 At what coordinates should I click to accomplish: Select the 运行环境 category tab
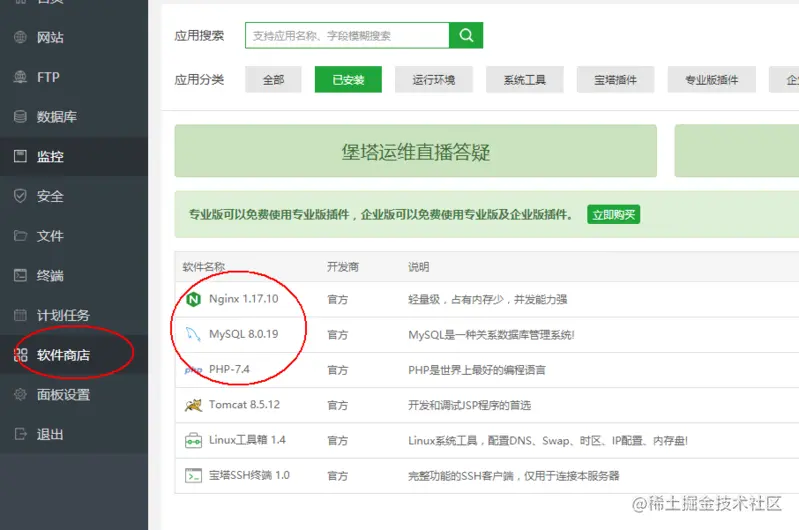tap(434, 80)
